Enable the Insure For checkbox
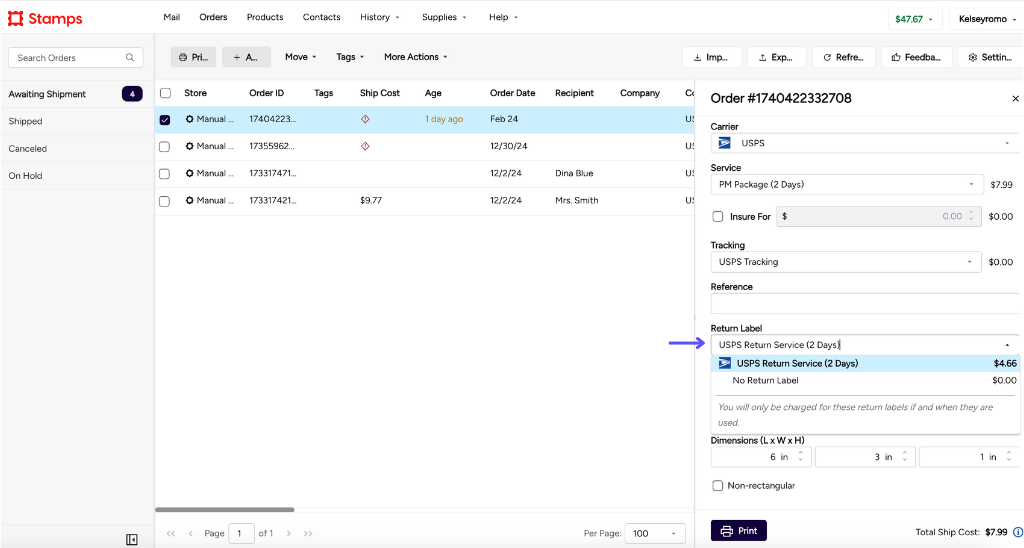 coord(718,216)
